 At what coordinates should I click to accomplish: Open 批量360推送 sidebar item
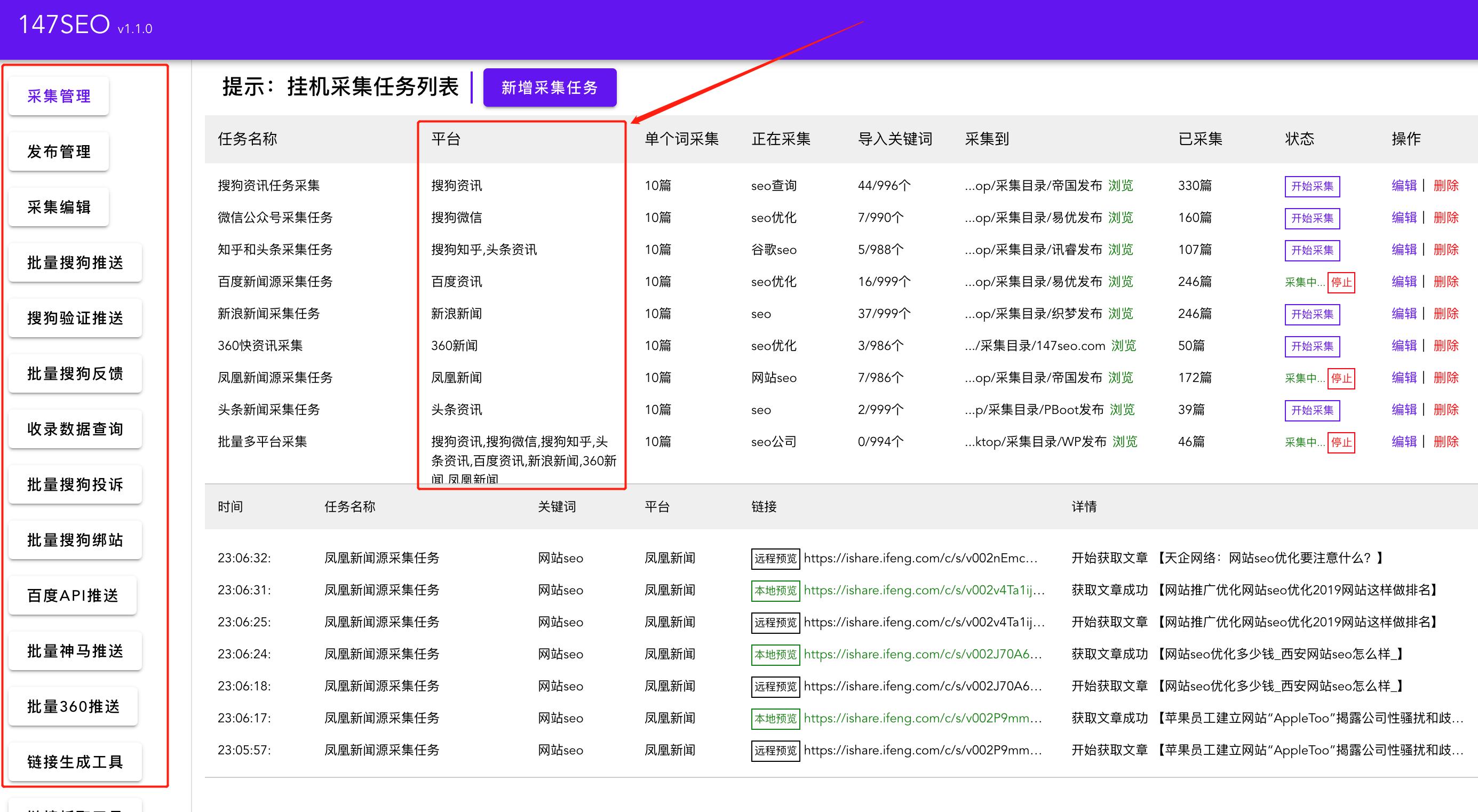point(74,706)
